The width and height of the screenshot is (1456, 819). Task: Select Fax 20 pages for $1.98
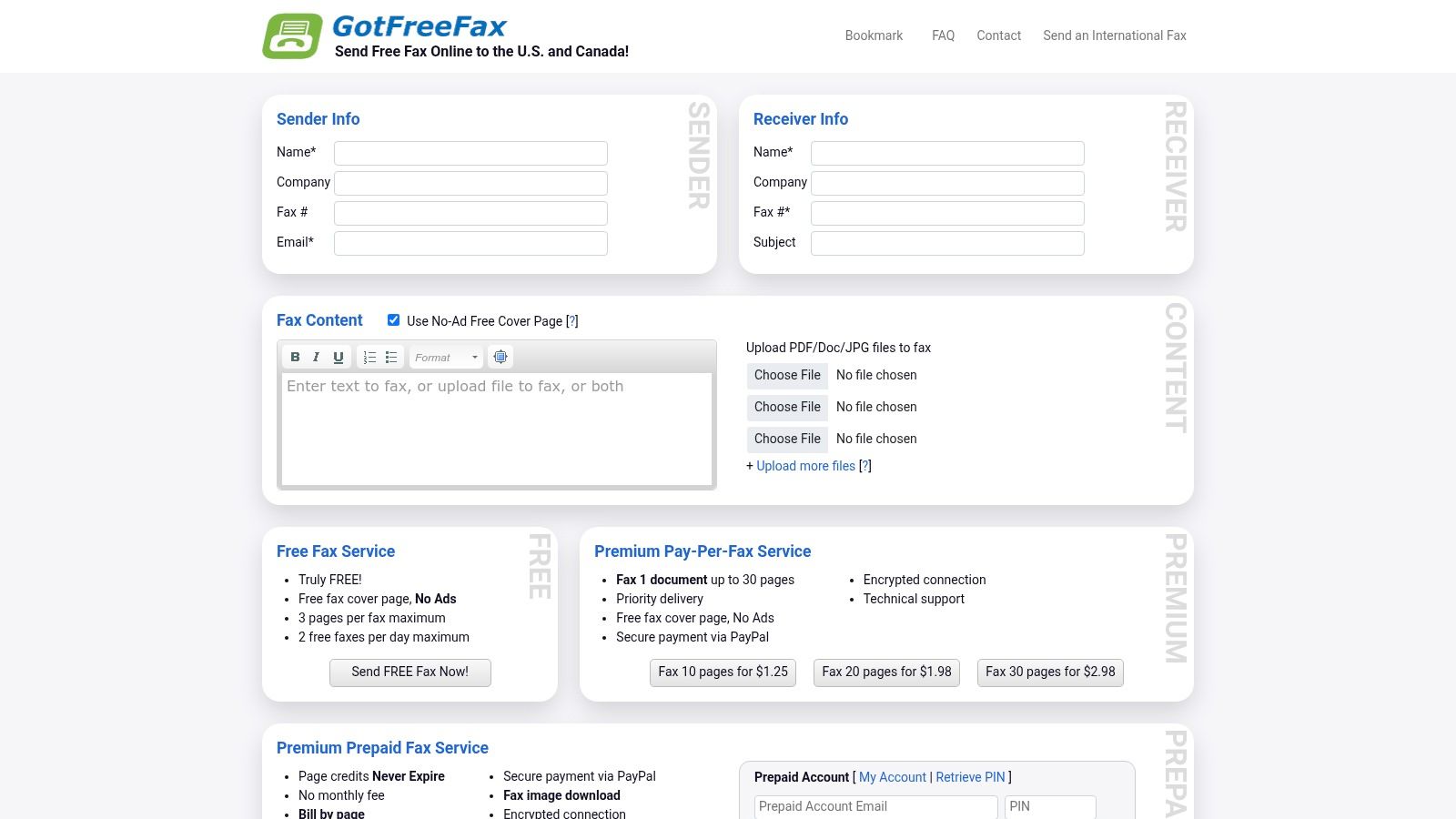coord(886,672)
